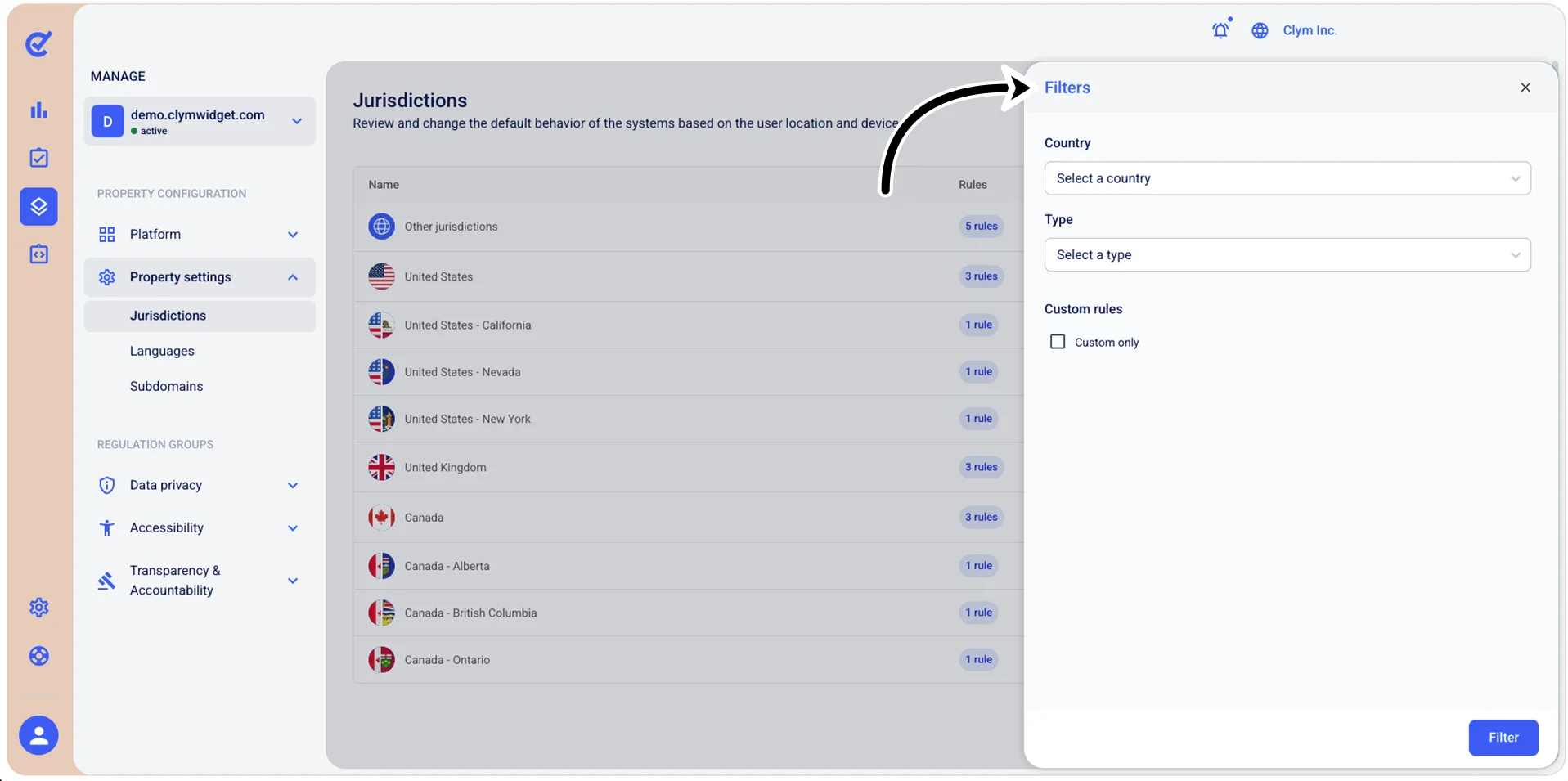The image size is (1568, 781).
Task: Collapse the Property settings chevron
Action: [293, 277]
